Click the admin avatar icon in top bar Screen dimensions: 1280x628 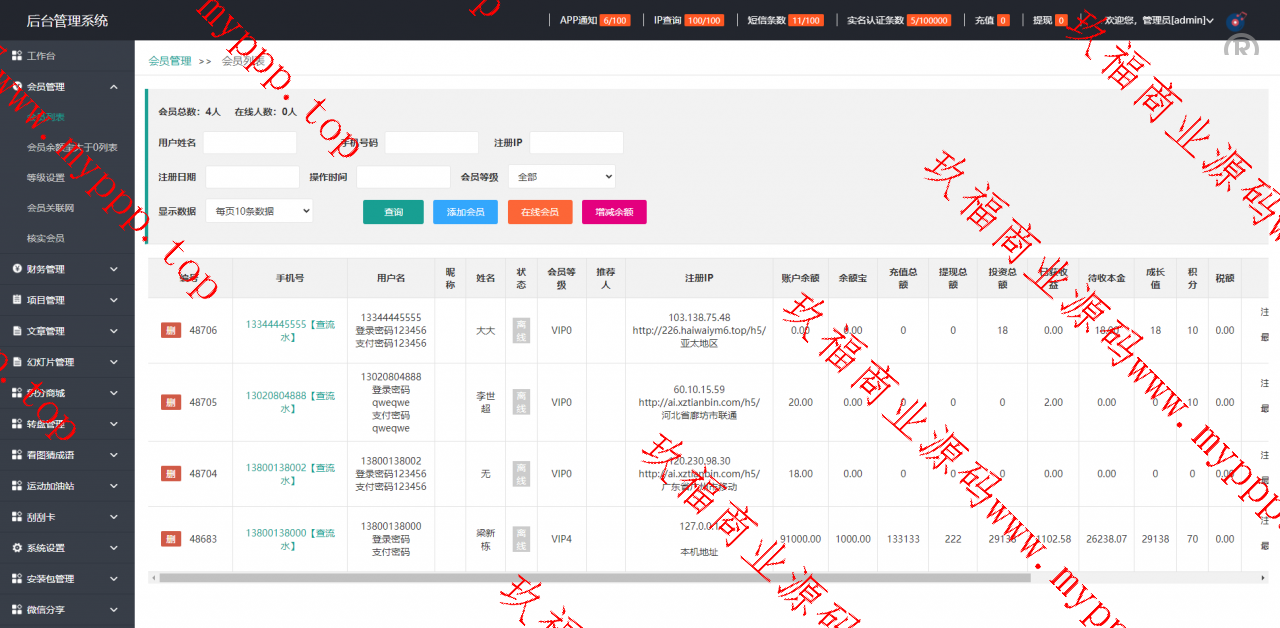tap(1236, 20)
